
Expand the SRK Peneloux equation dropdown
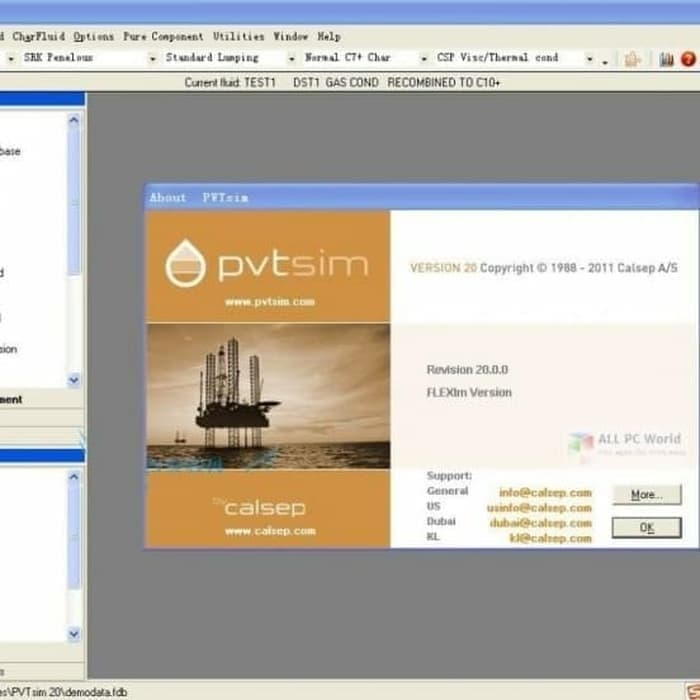point(153,58)
